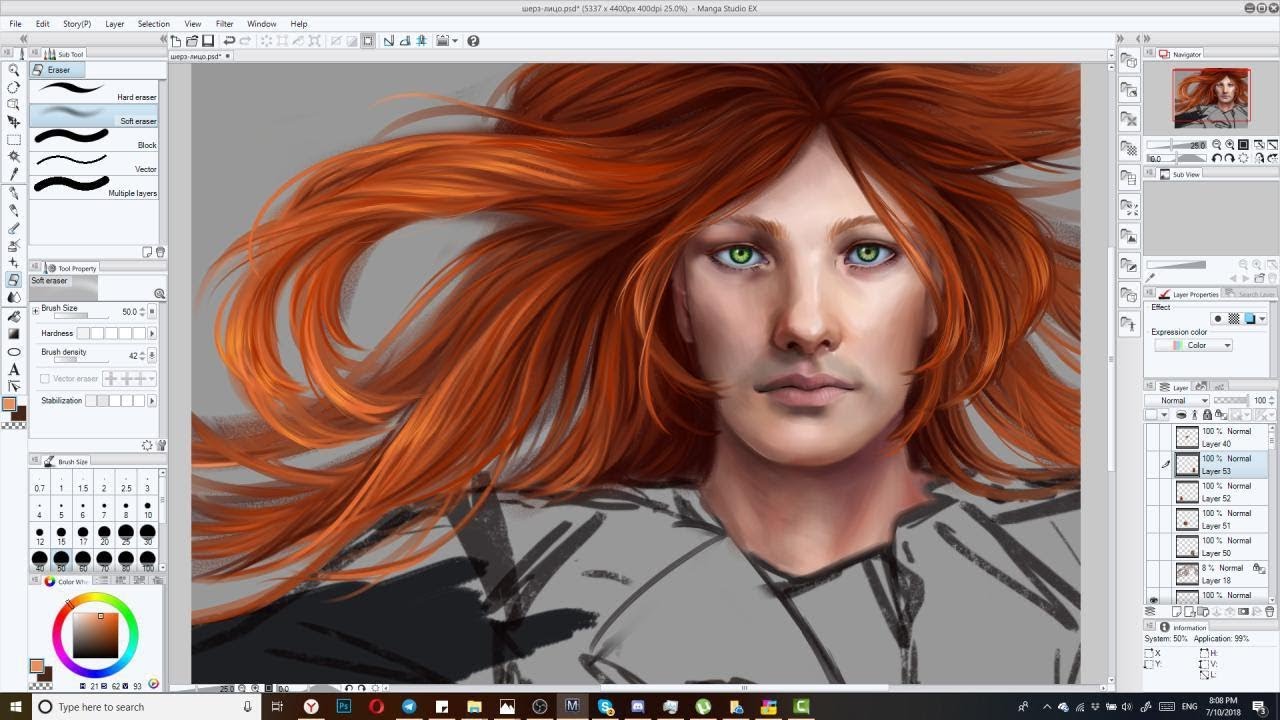This screenshot has height=720, width=1280.
Task: Open Photoshop from the taskbar
Action: pos(344,706)
